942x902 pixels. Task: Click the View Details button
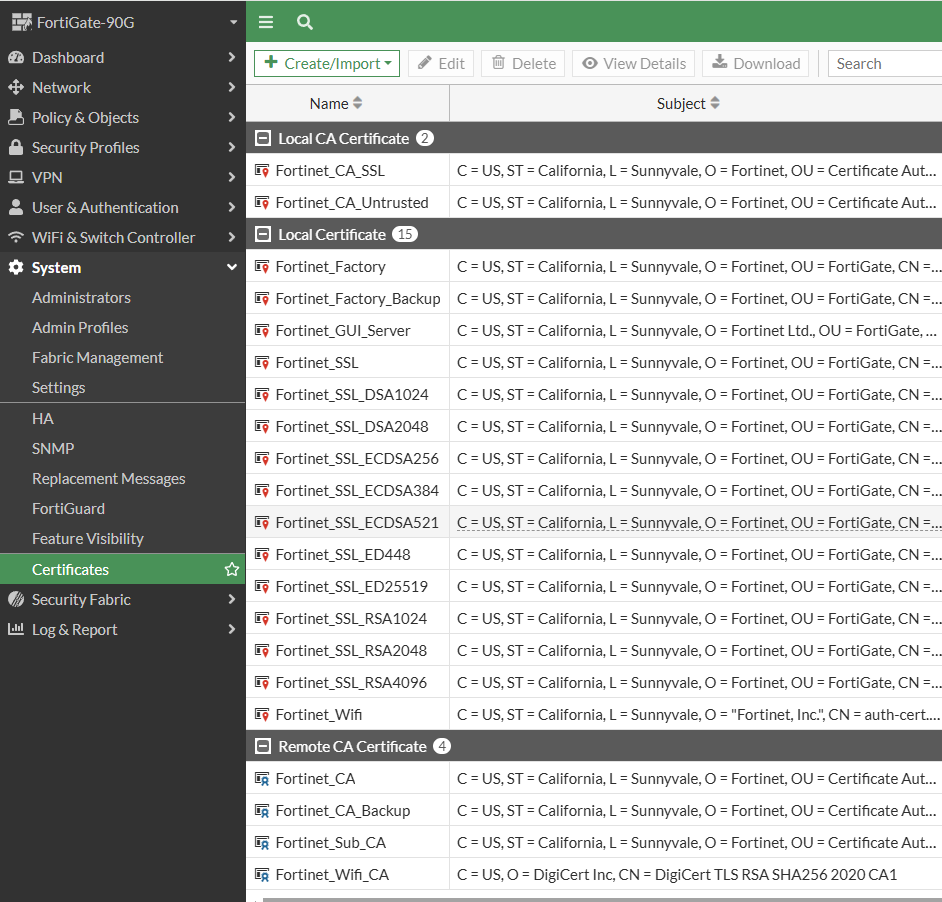tap(634, 63)
